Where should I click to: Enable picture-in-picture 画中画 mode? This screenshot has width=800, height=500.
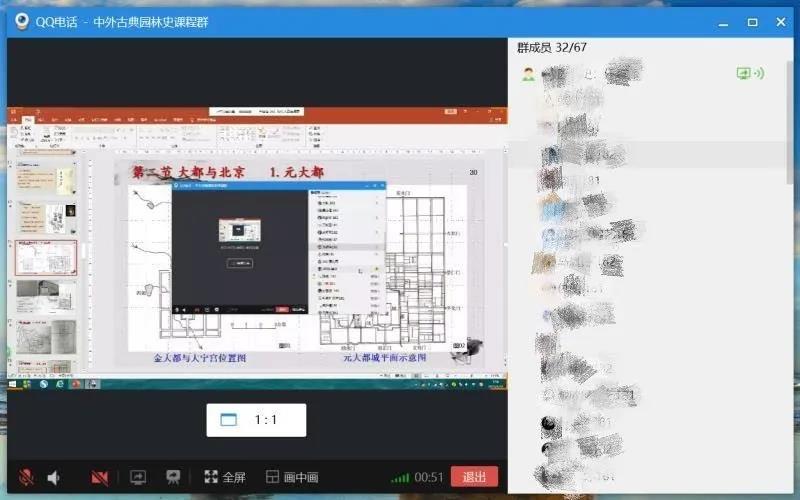(292, 477)
